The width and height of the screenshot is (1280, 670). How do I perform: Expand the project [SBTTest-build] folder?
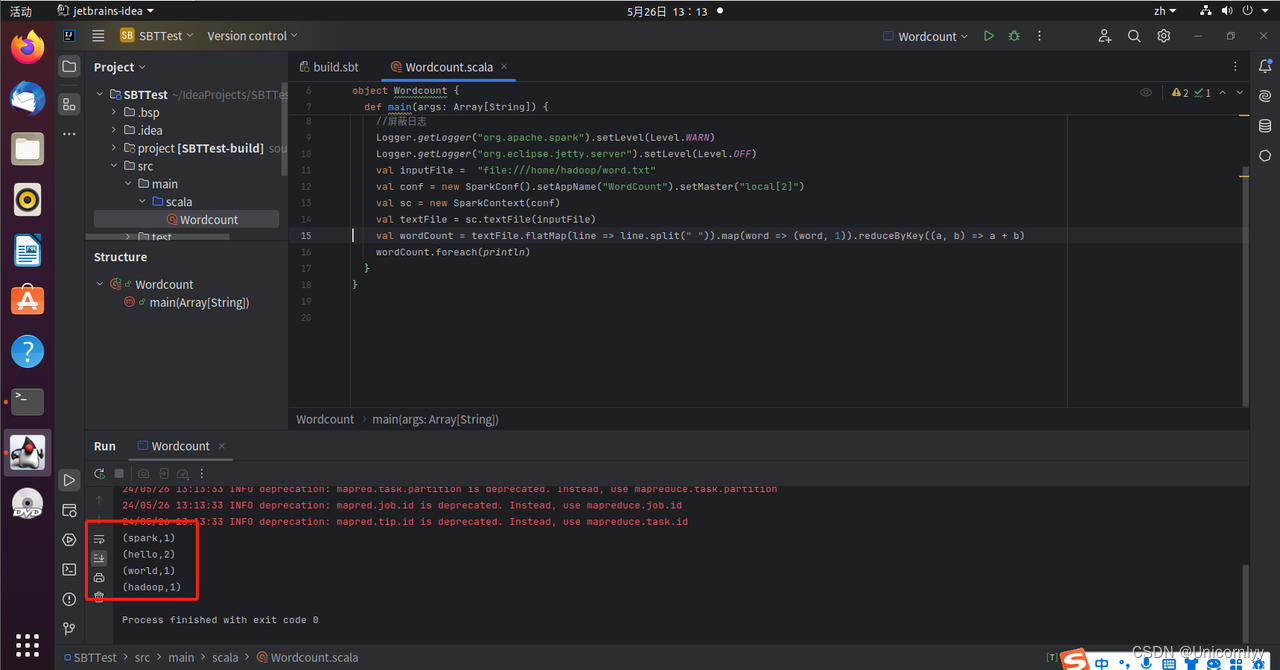tap(115, 148)
